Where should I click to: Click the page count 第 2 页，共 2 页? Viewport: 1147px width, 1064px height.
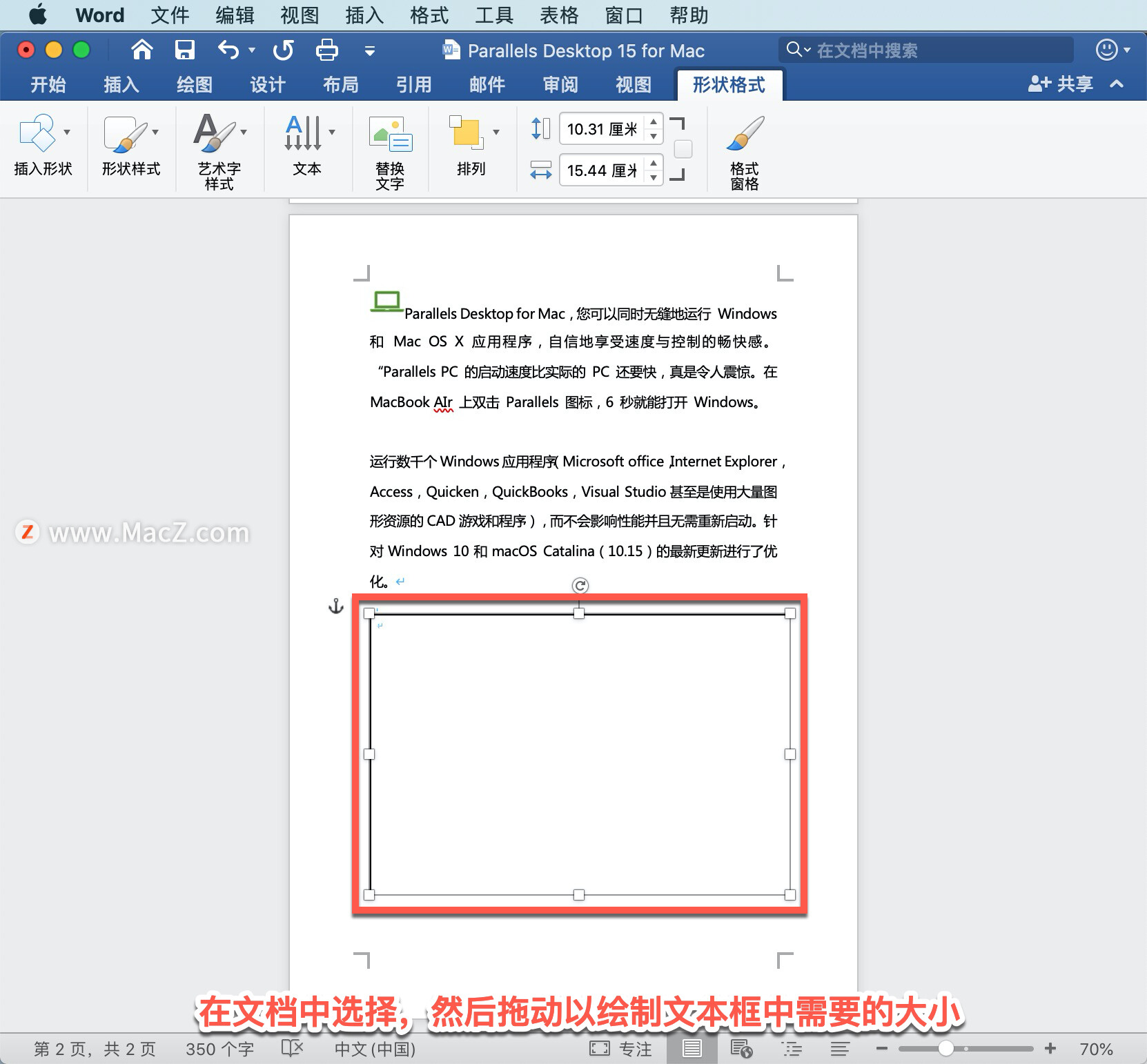pos(95,1049)
